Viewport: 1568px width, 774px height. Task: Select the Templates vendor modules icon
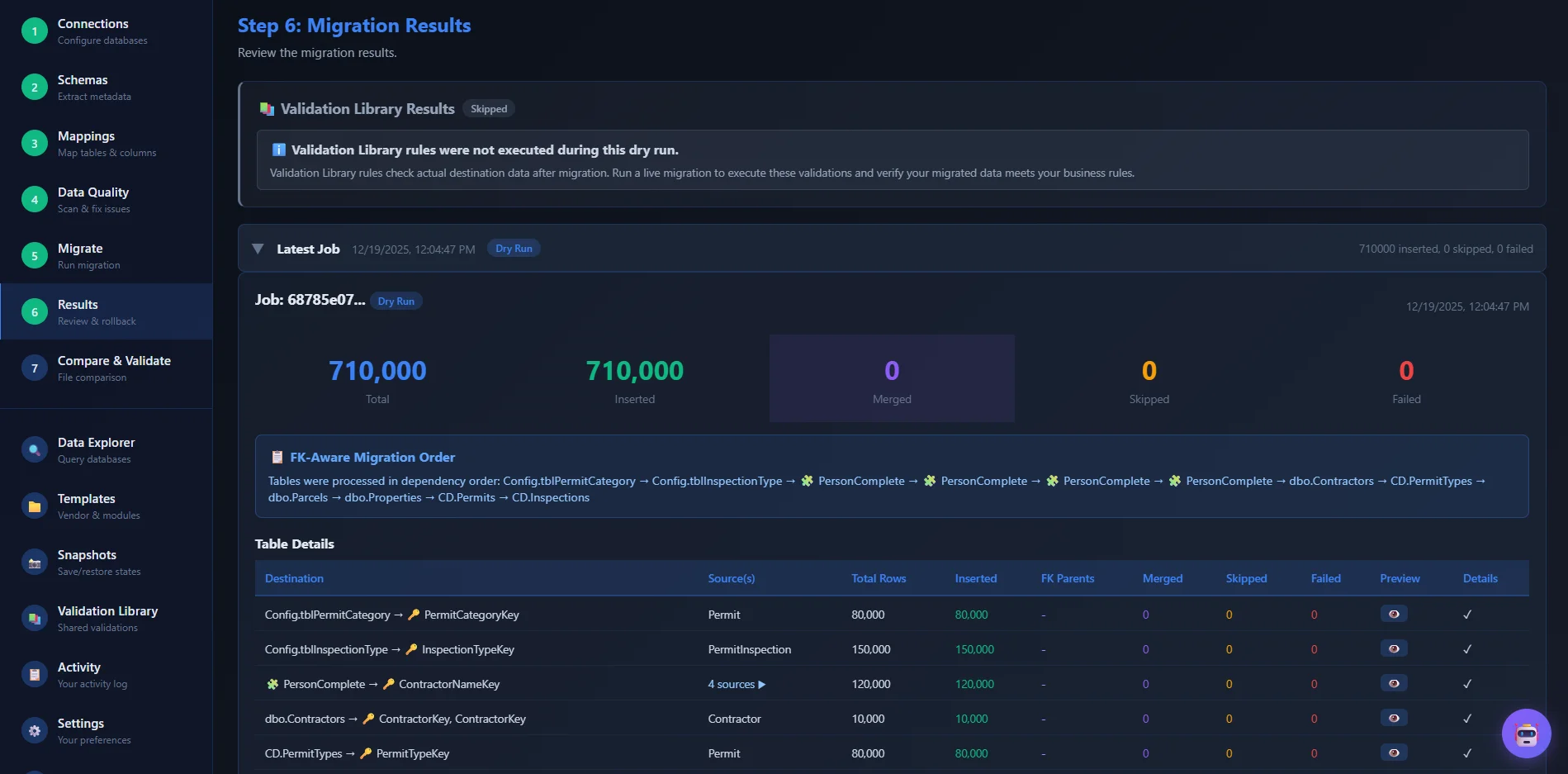pos(33,506)
